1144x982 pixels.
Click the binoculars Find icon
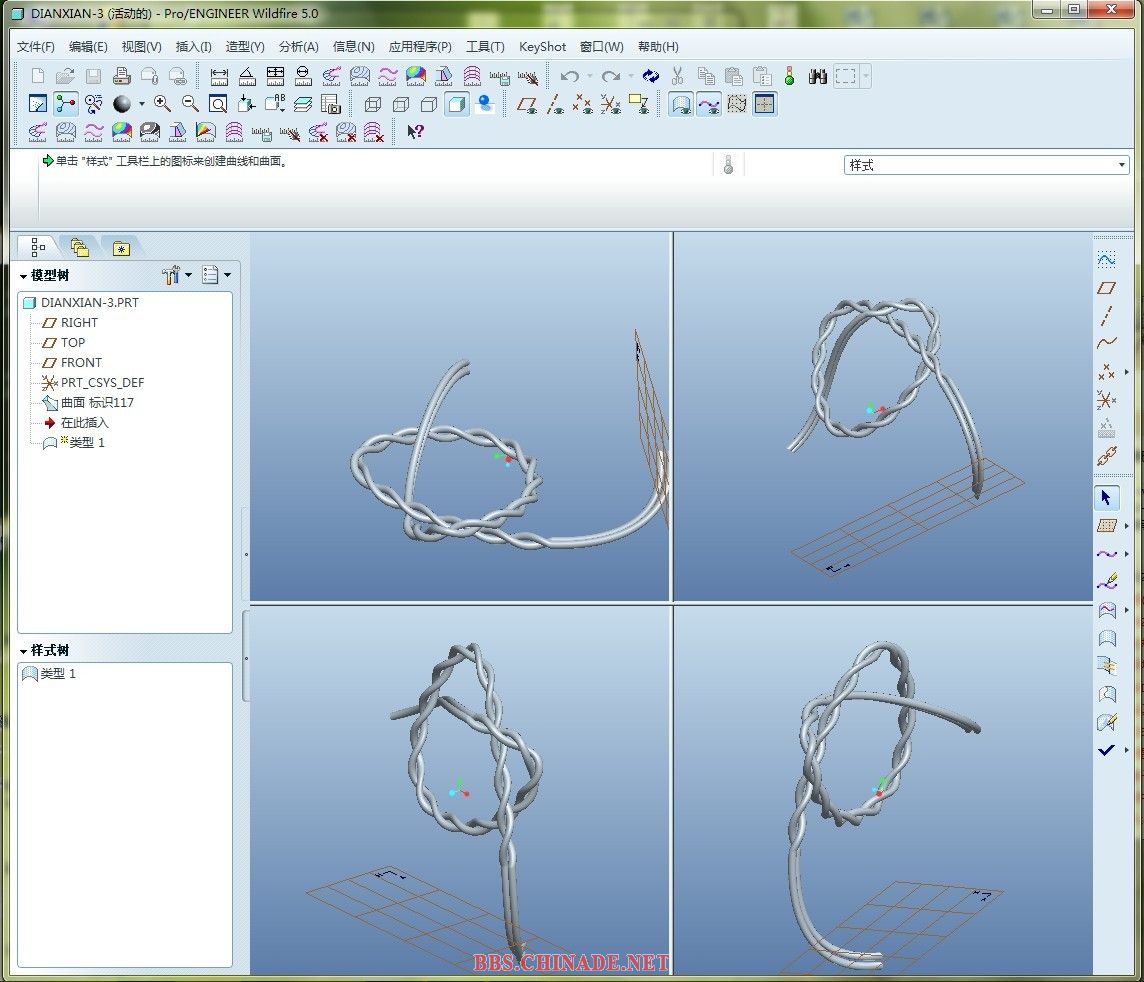click(817, 76)
